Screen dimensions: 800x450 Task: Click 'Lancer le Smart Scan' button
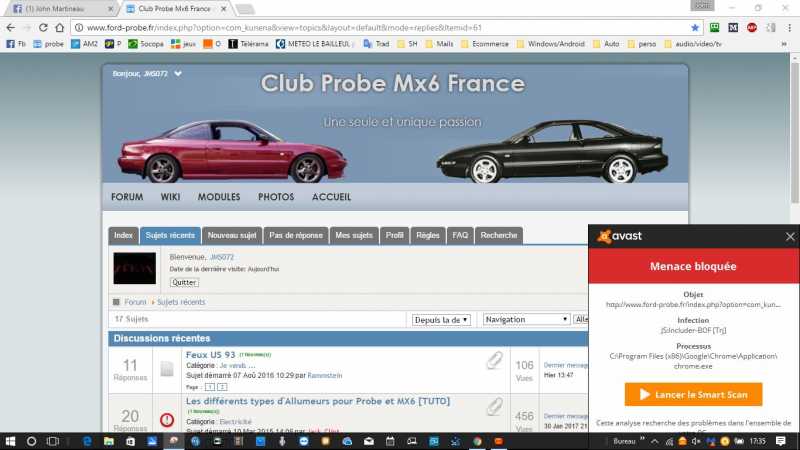coord(693,394)
